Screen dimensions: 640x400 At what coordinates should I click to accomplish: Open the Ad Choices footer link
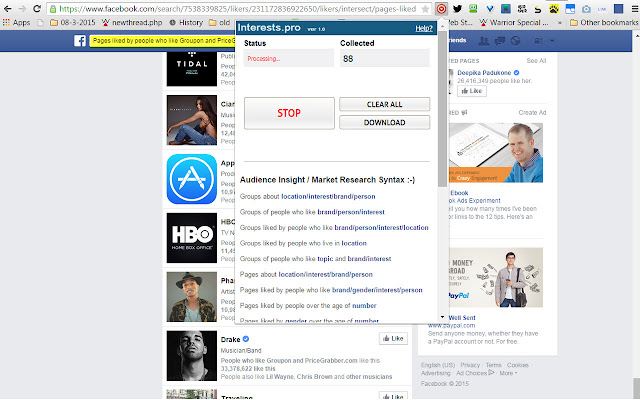475,373
